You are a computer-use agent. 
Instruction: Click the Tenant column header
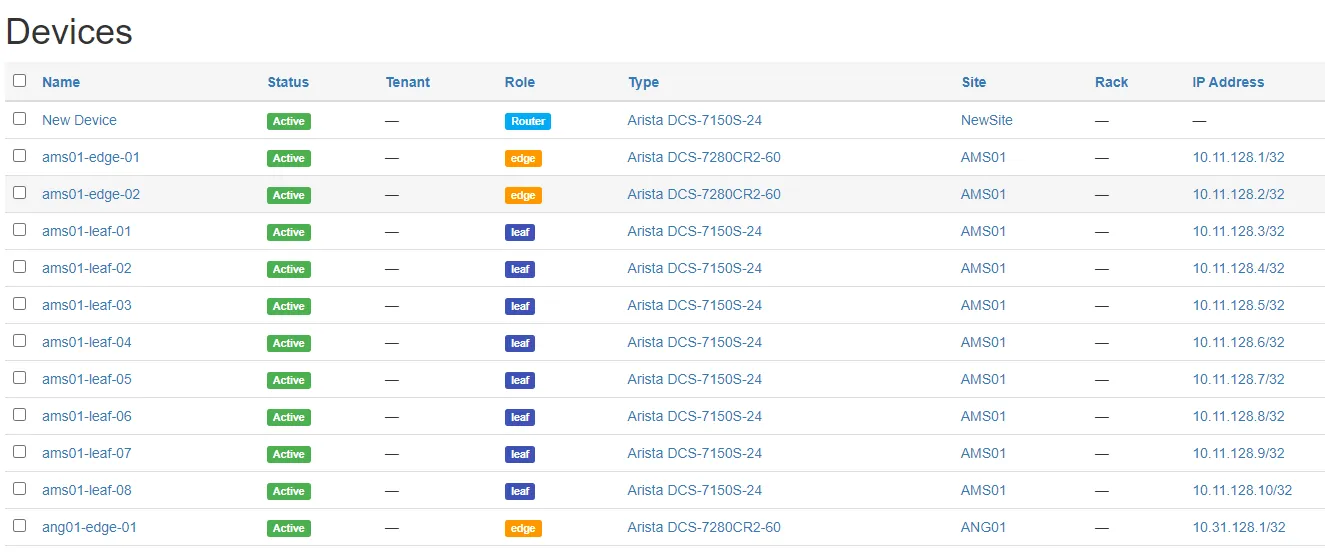coord(407,82)
